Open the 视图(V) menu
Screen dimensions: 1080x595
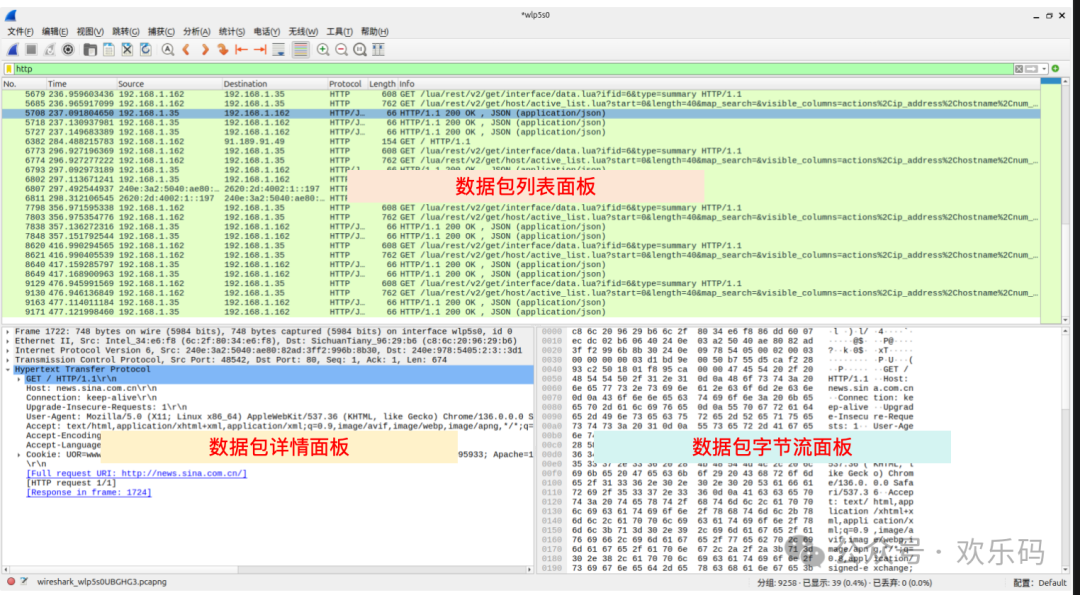tap(90, 32)
